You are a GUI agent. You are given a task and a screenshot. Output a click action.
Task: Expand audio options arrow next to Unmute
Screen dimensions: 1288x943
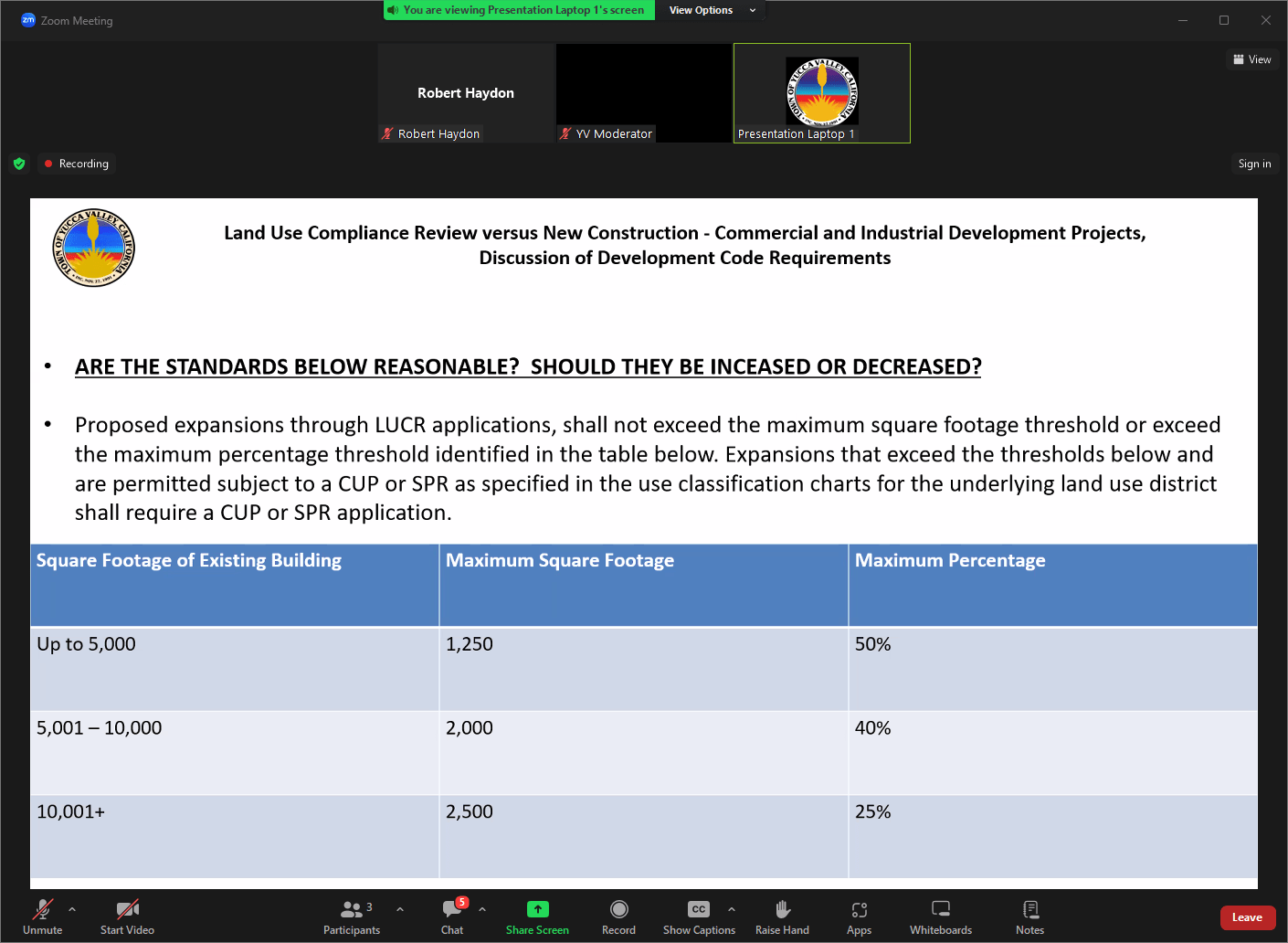pyautogui.click(x=72, y=909)
